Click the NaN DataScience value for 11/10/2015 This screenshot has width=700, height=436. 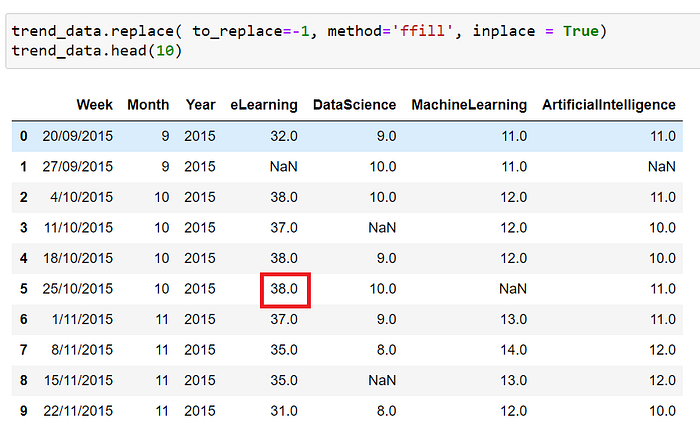pos(382,228)
